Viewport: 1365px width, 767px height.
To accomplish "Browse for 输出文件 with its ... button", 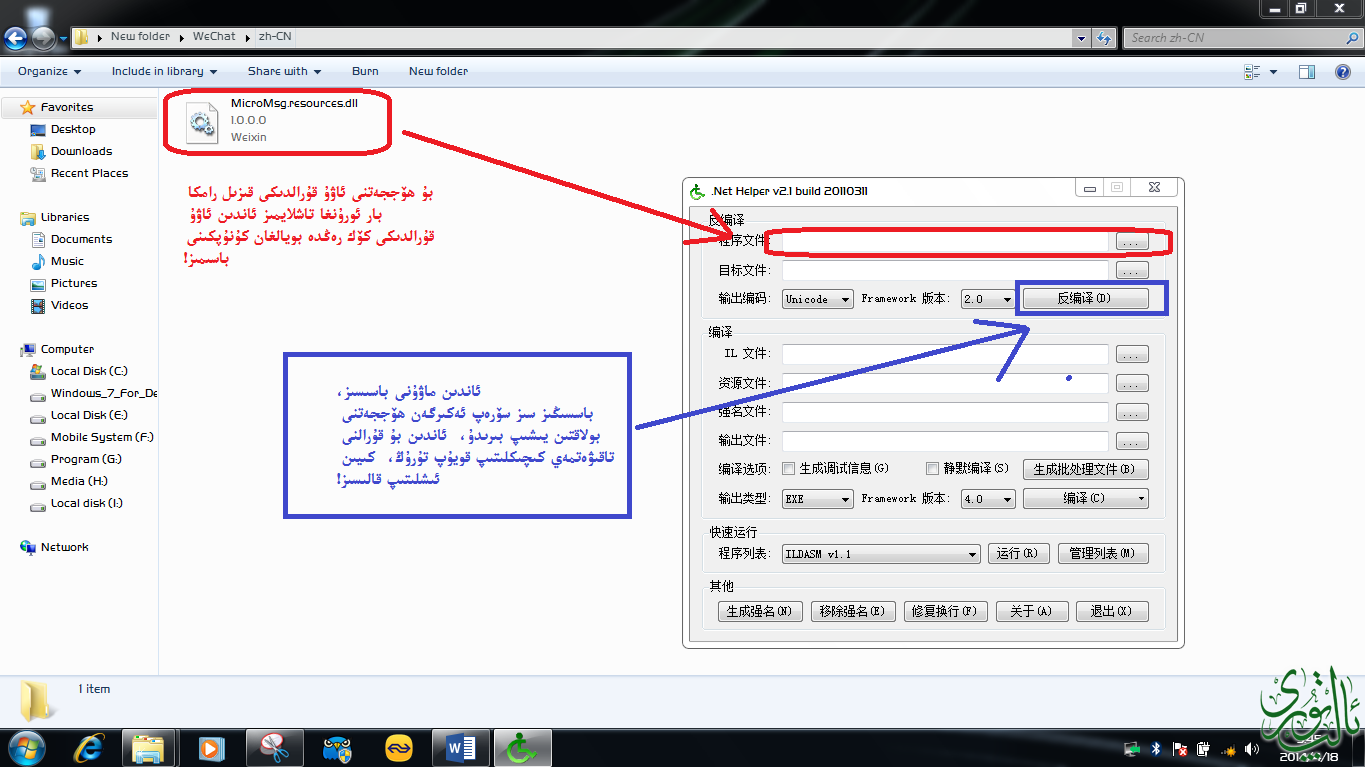I will point(1132,442).
